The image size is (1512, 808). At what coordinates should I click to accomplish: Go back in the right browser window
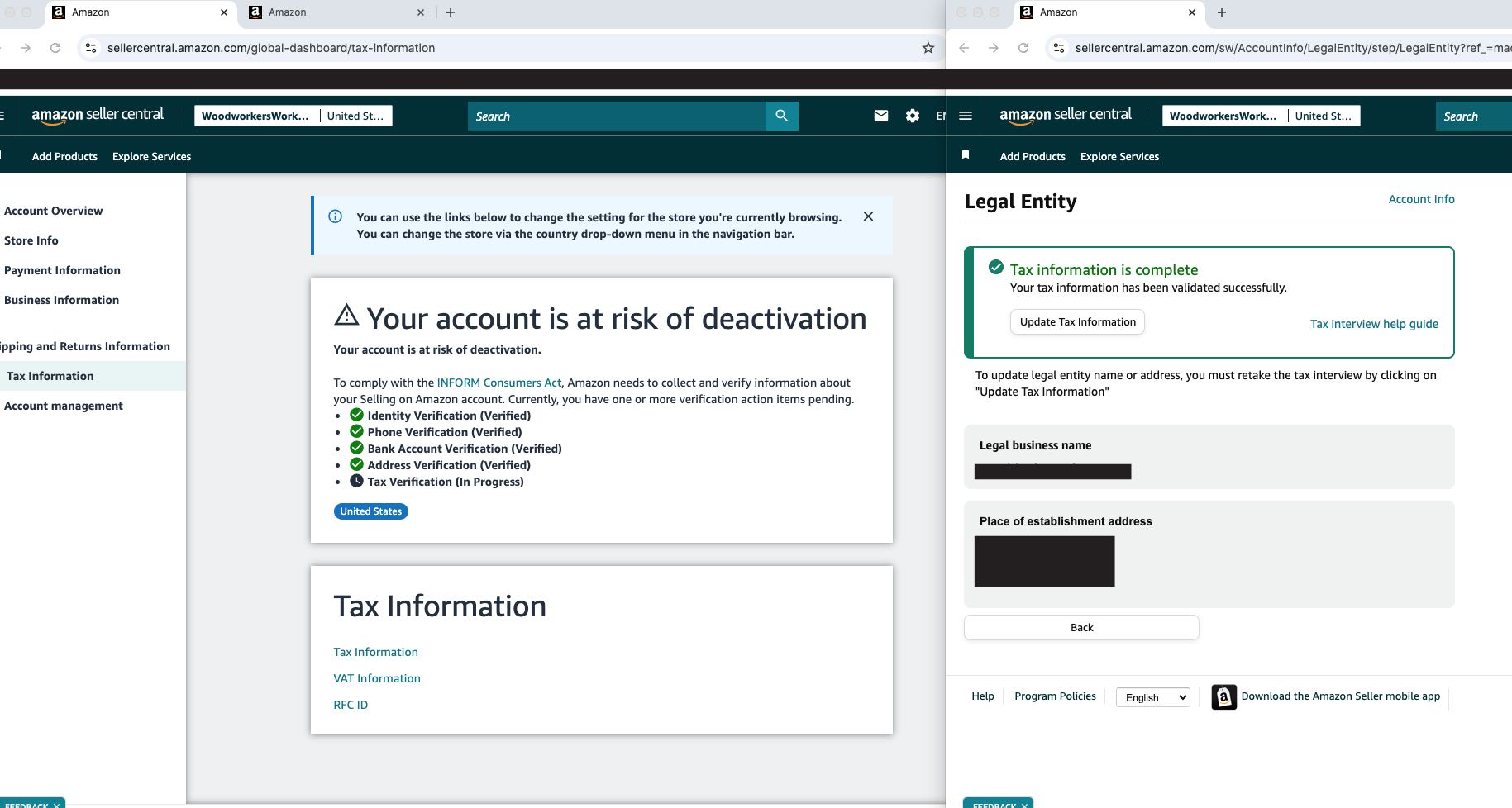tap(964, 48)
